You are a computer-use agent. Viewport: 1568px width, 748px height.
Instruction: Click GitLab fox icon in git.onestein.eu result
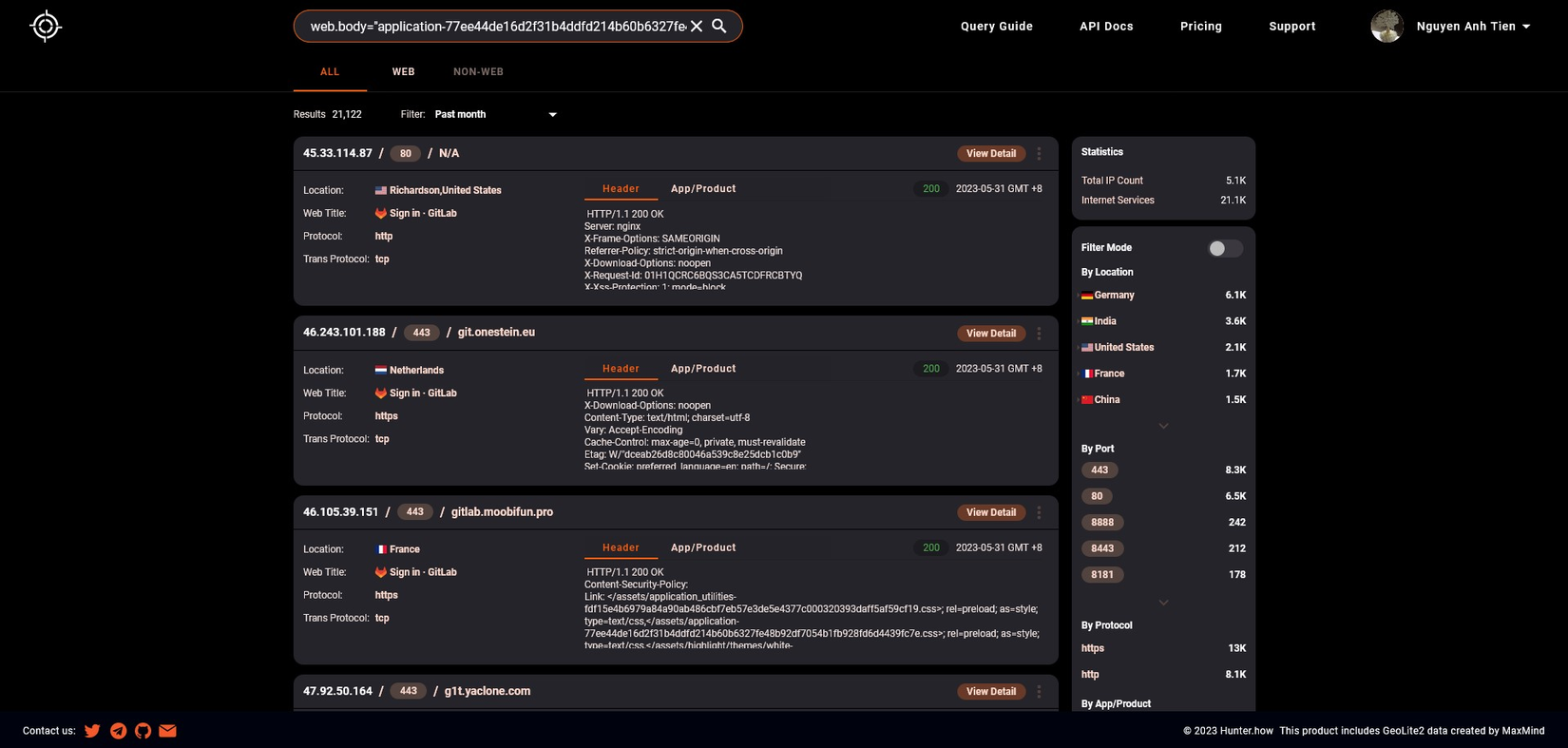click(380, 393)
